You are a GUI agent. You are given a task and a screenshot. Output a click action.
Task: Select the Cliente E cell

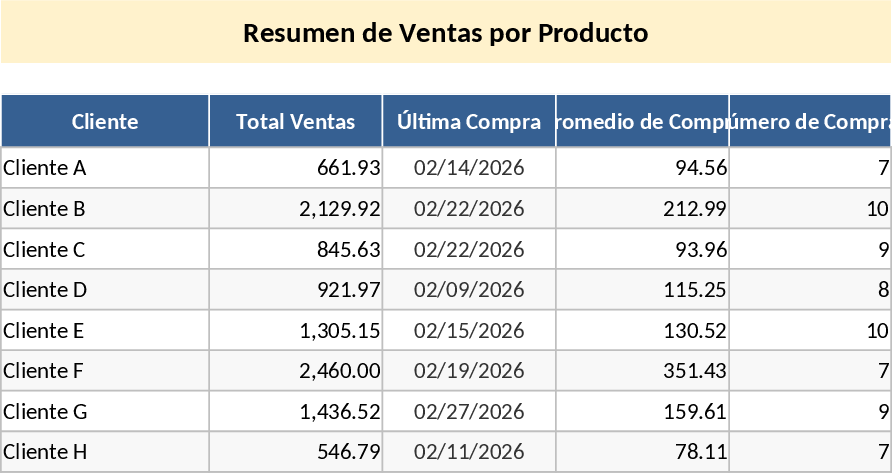pyautogui.click(x=105, y=331)
